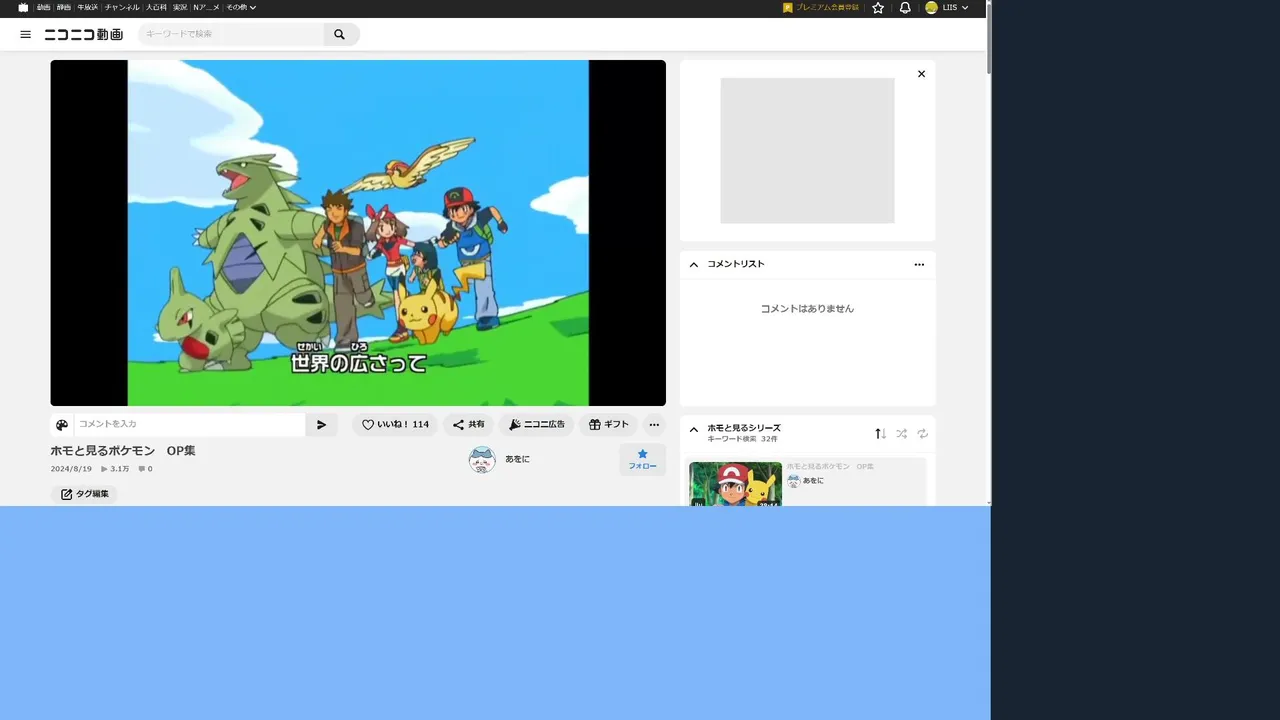Click the ニコニコ動画 logo
Screen dimensions: 1280x720
(x=83, y=34)
